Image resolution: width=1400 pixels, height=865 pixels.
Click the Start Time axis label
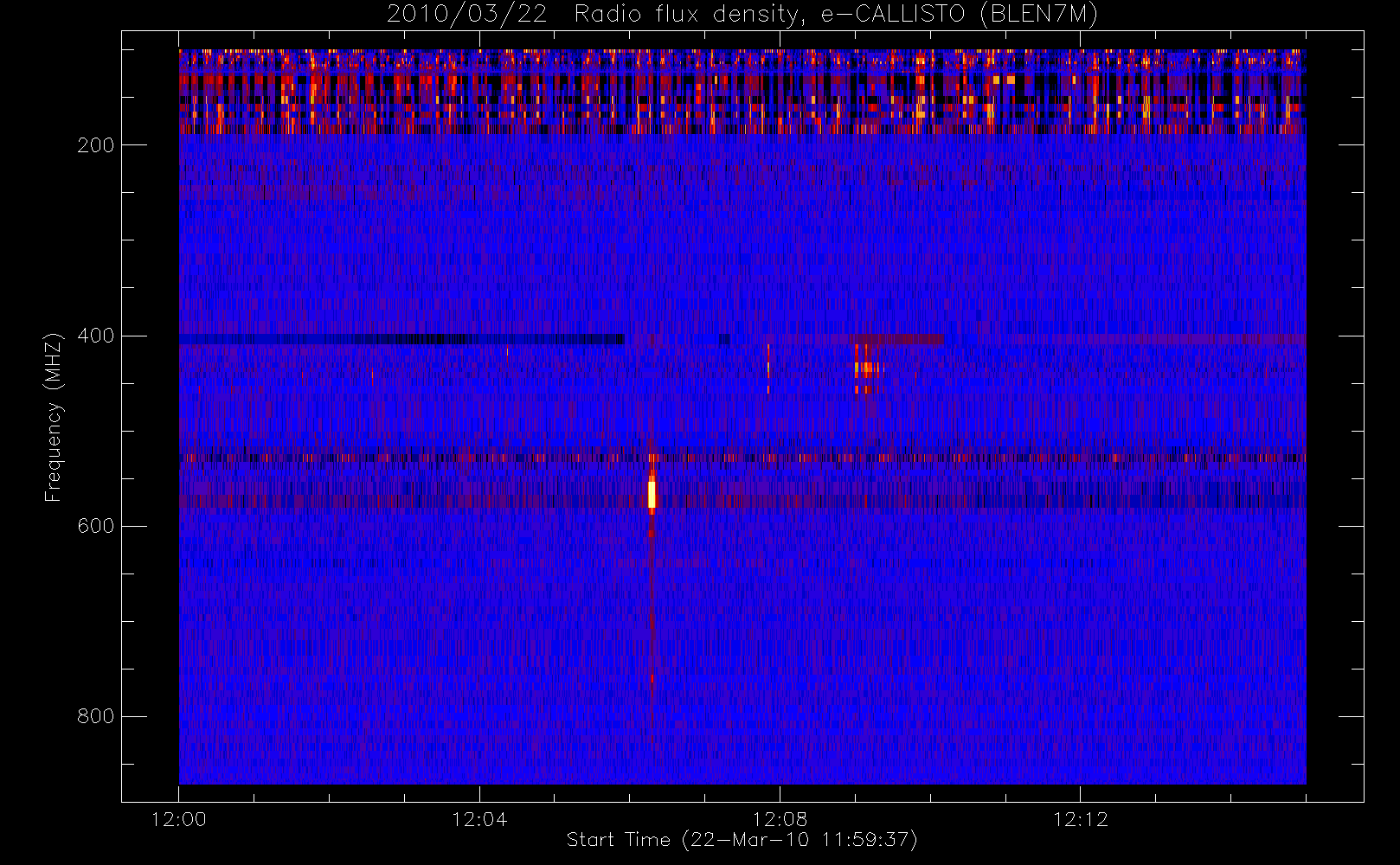point(742,840)
